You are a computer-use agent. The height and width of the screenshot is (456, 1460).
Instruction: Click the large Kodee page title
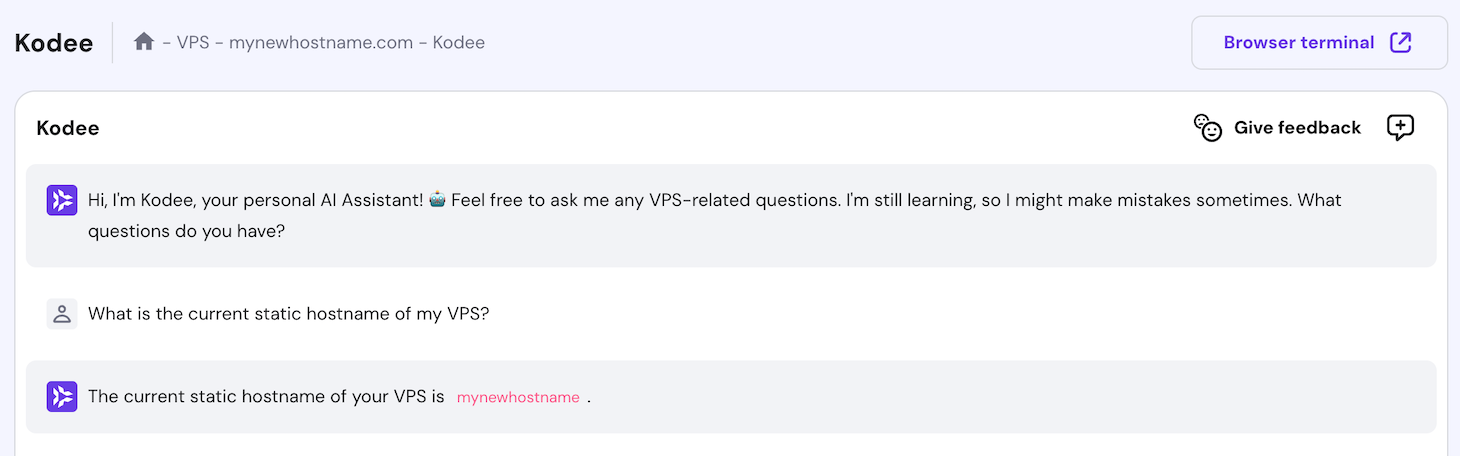pos(54,43)
